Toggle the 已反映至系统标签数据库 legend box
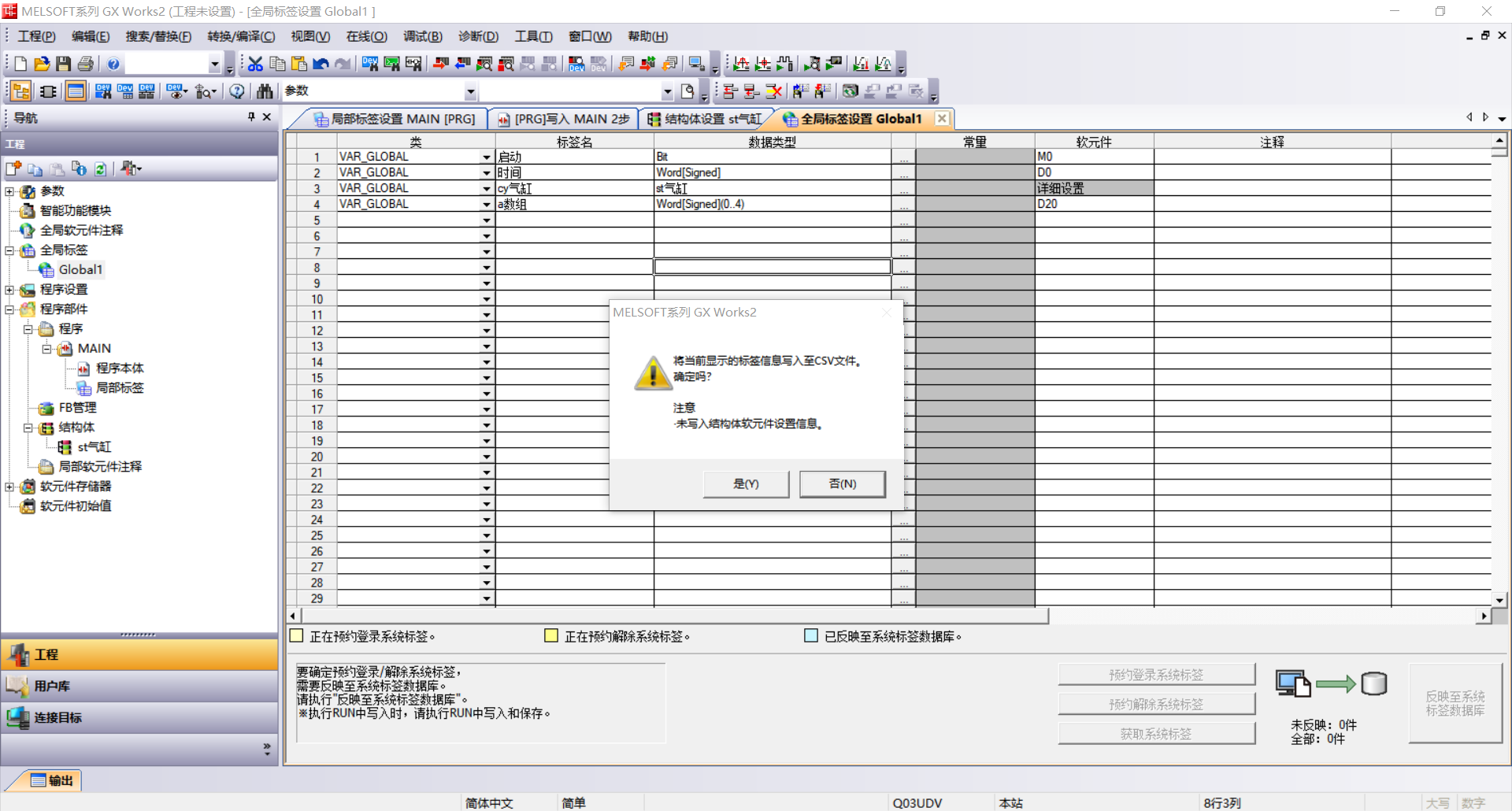The image size is (1512, 811). (x=811, y=635)
